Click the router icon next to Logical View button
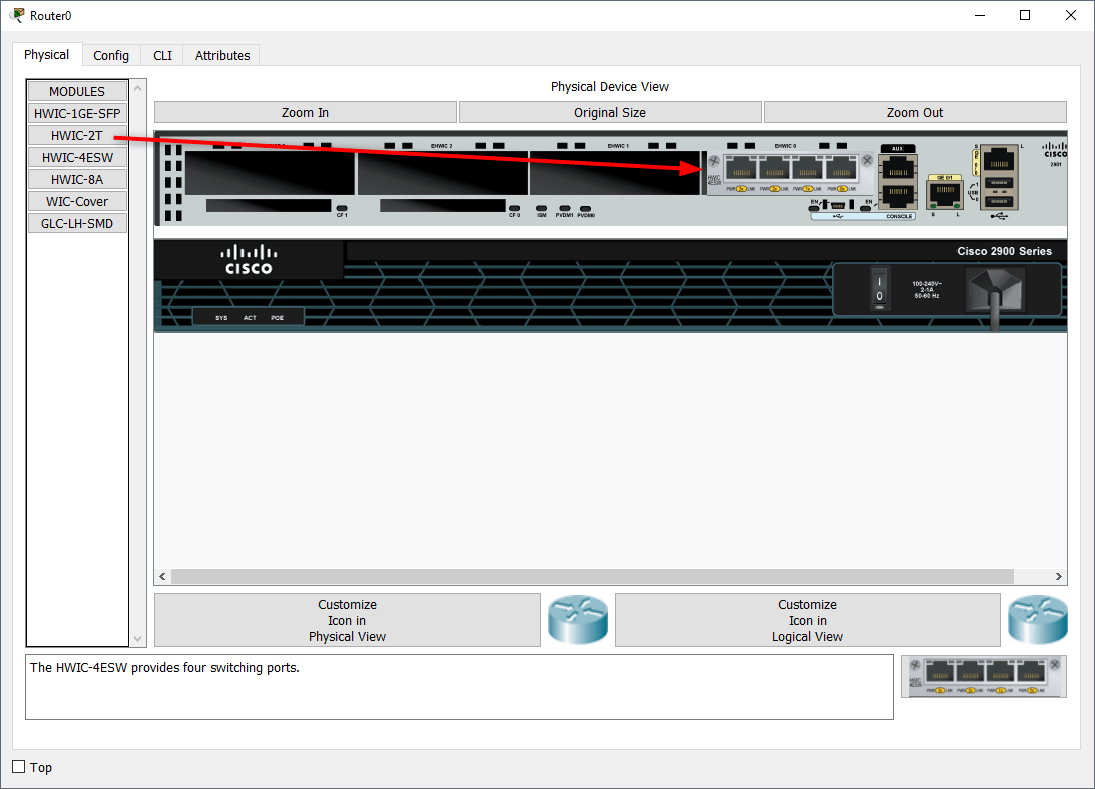The width and height of the screenshot is (1095, 789). pos(1038,619)
